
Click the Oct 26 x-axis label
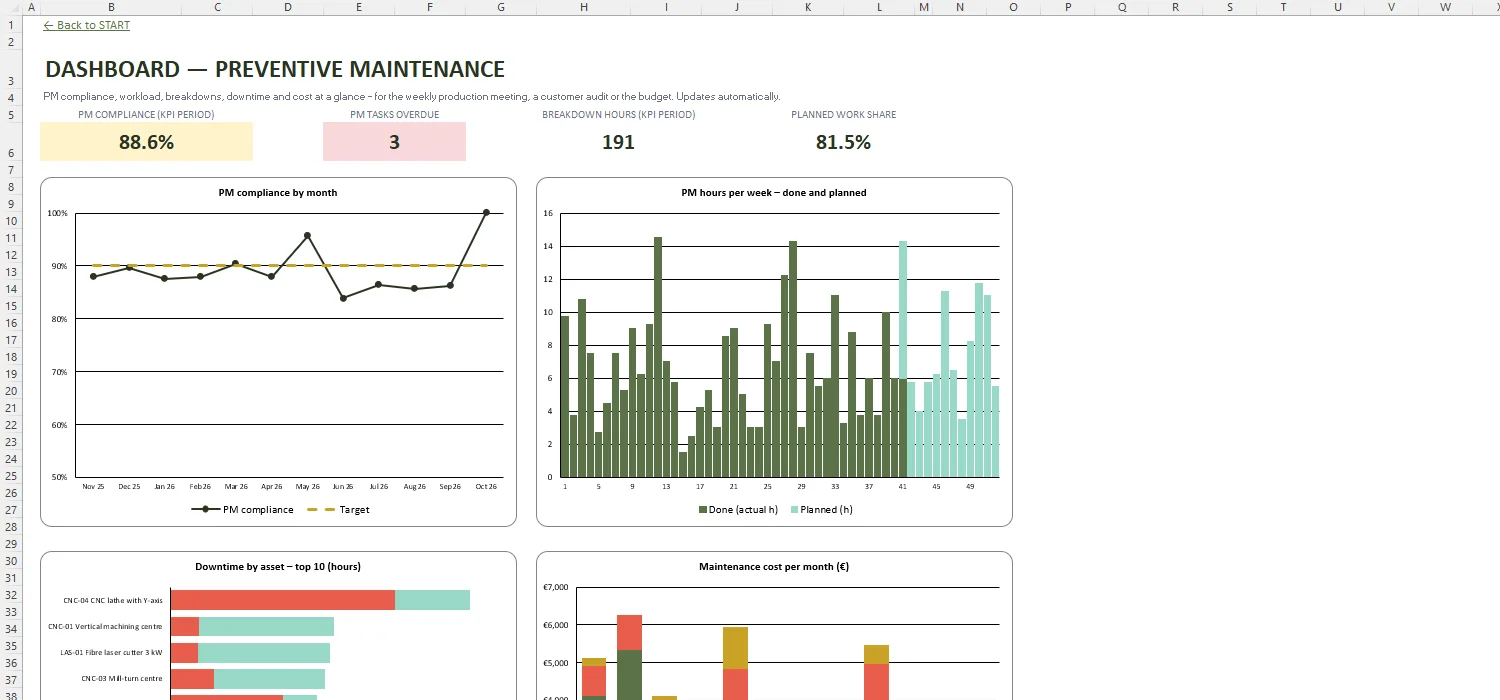tap(486, 487)
